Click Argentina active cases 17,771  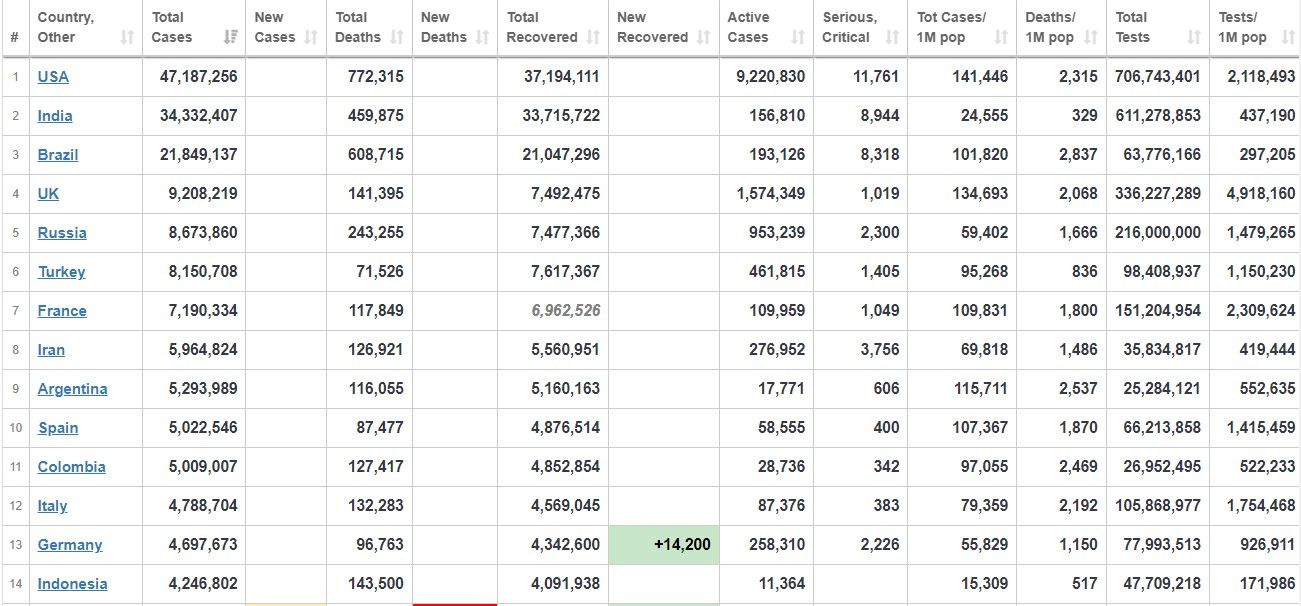(782, 389)
